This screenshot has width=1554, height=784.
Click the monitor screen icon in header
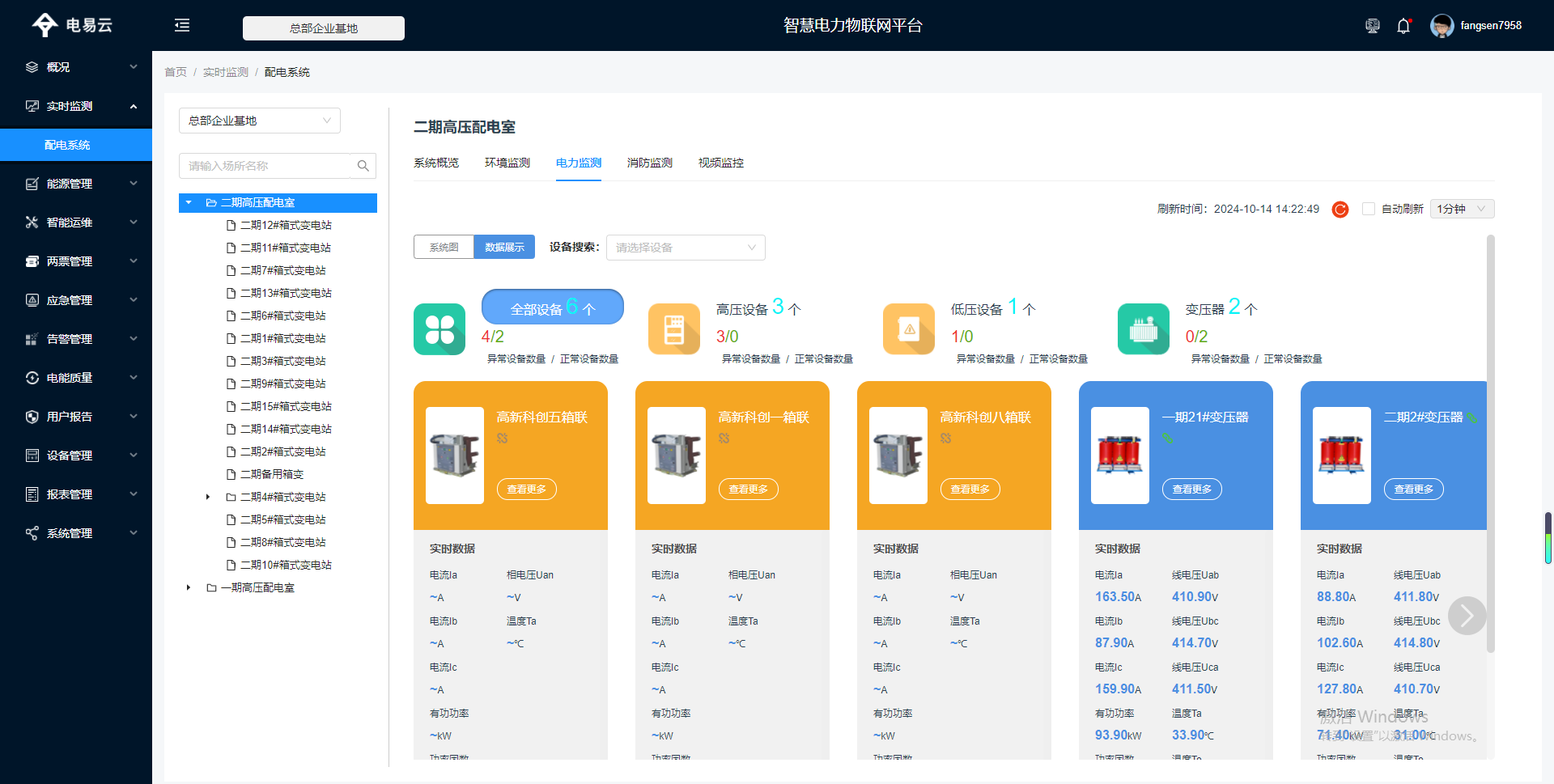[1372, 26]
